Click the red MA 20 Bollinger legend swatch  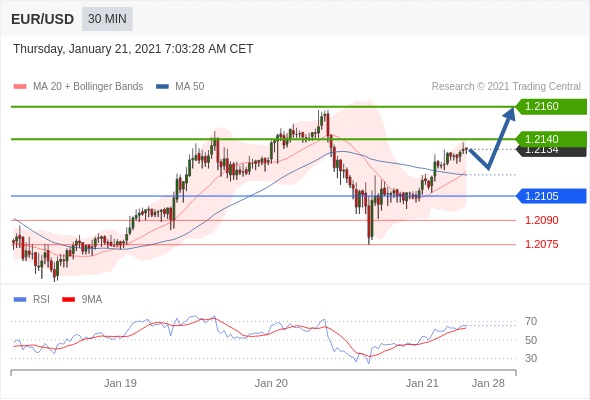pyautogui.click(x=20, y=87)
